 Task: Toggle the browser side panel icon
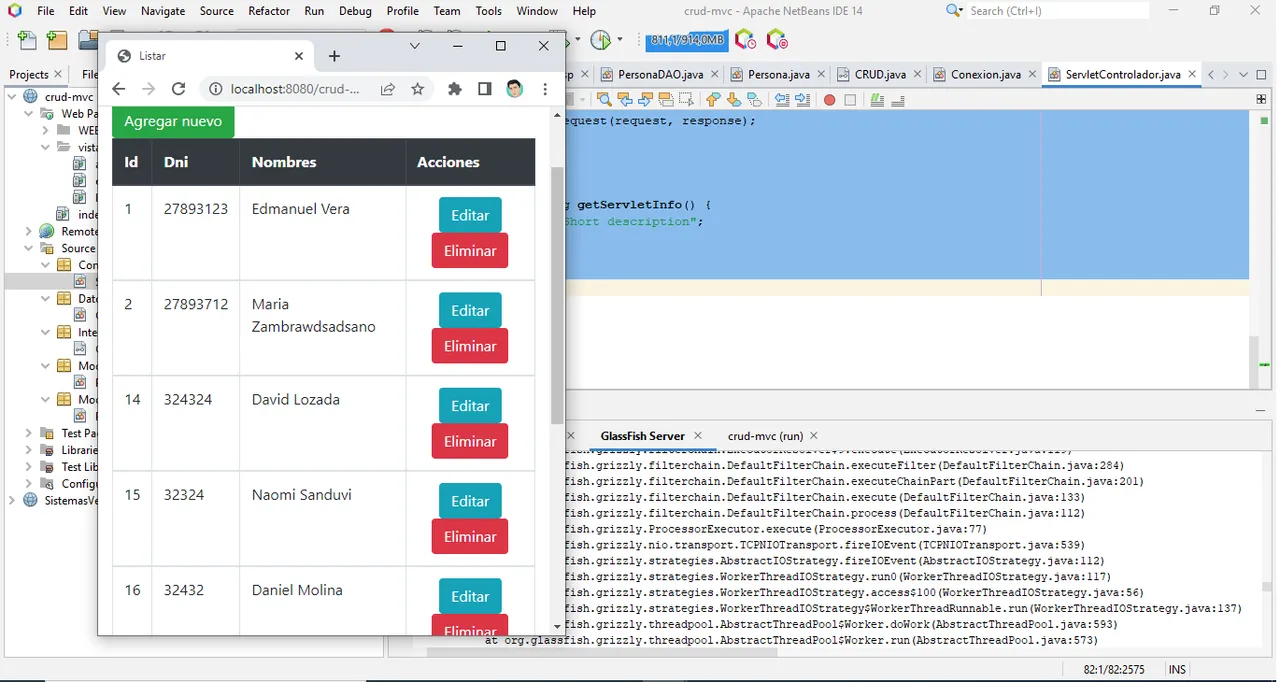[x=485, y=89]
